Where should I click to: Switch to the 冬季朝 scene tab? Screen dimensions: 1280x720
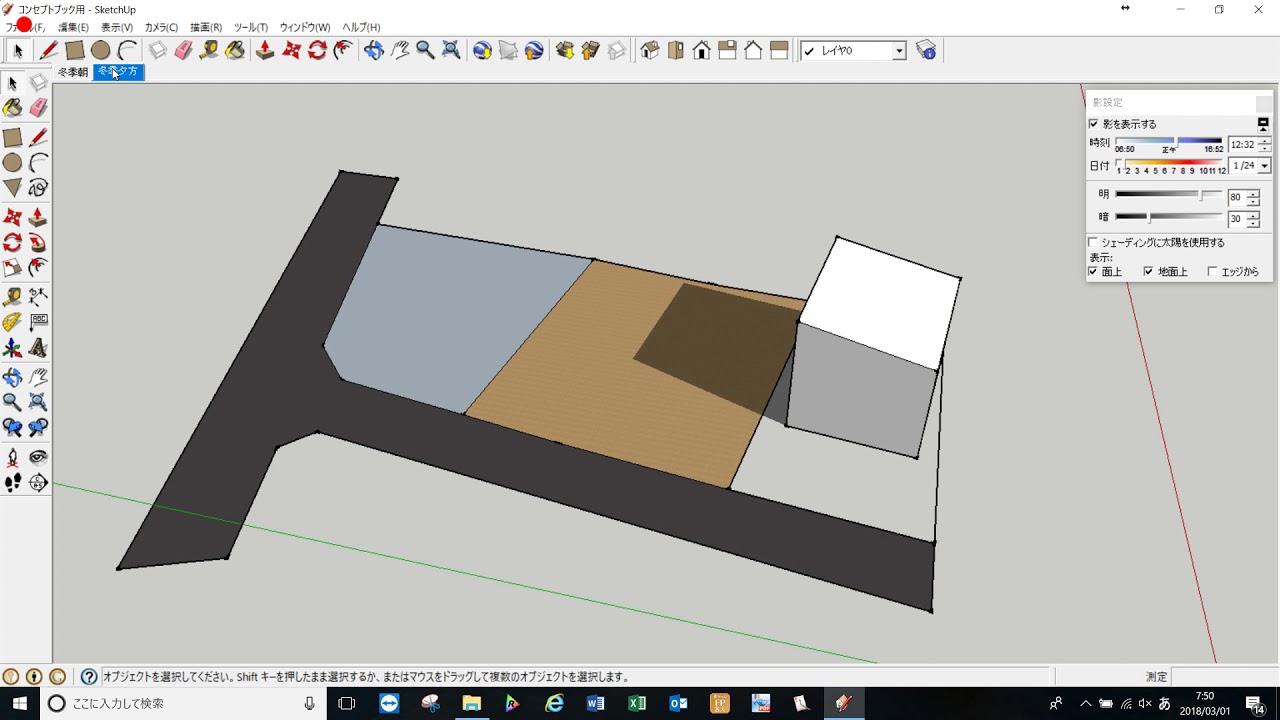(x=73, y=72)
